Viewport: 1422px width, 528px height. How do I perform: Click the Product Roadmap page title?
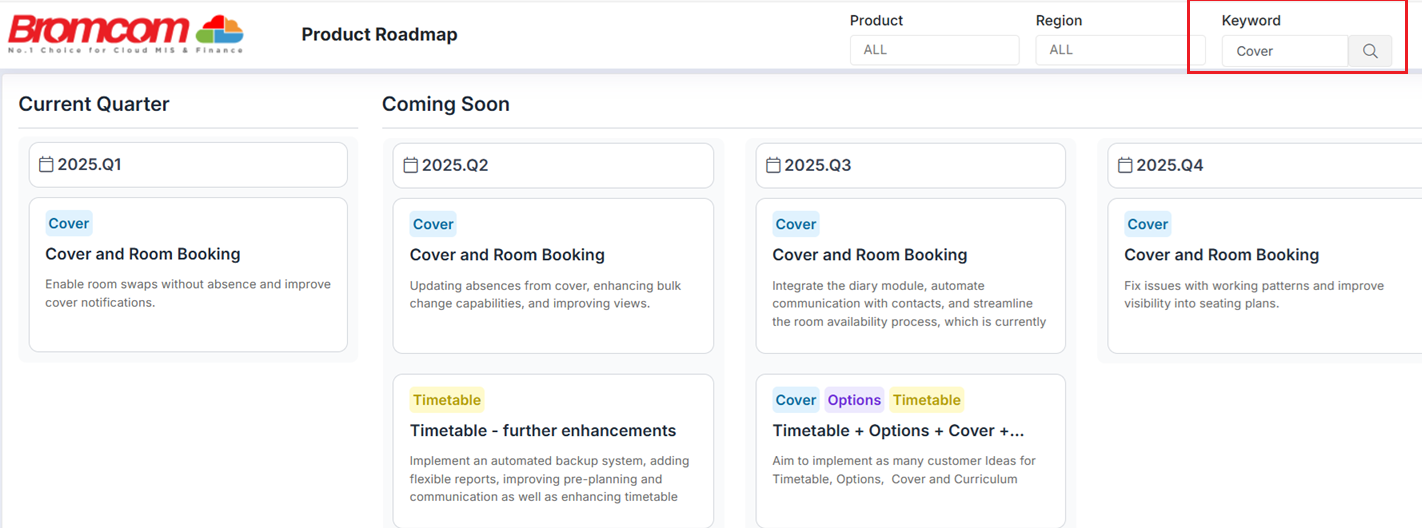[379, 35]
